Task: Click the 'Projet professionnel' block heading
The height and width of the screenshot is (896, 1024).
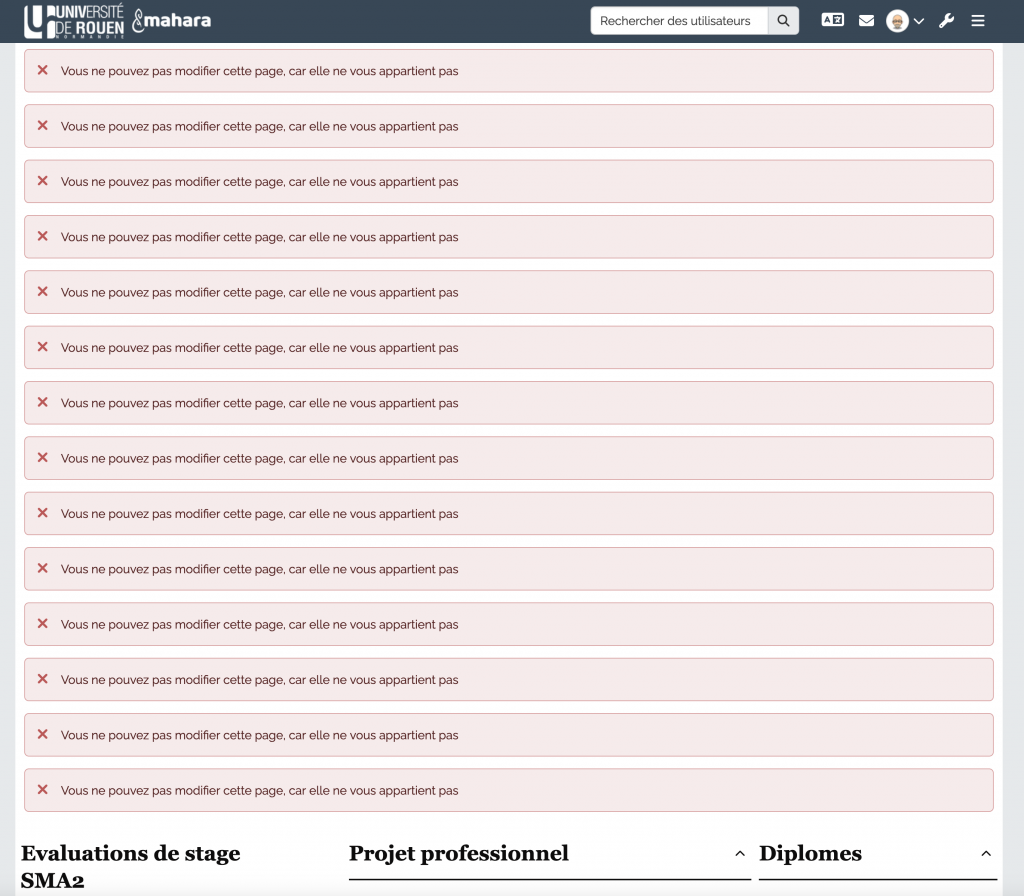Action: (458, 854)
